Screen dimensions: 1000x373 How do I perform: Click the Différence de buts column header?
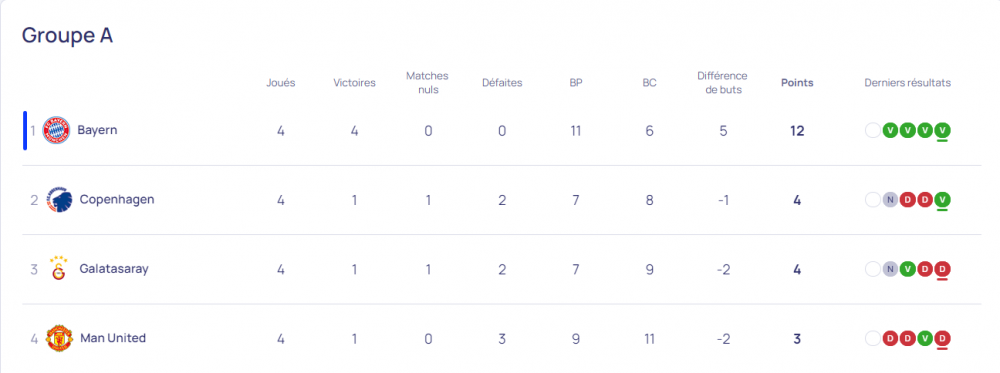(x=723, y=83)
